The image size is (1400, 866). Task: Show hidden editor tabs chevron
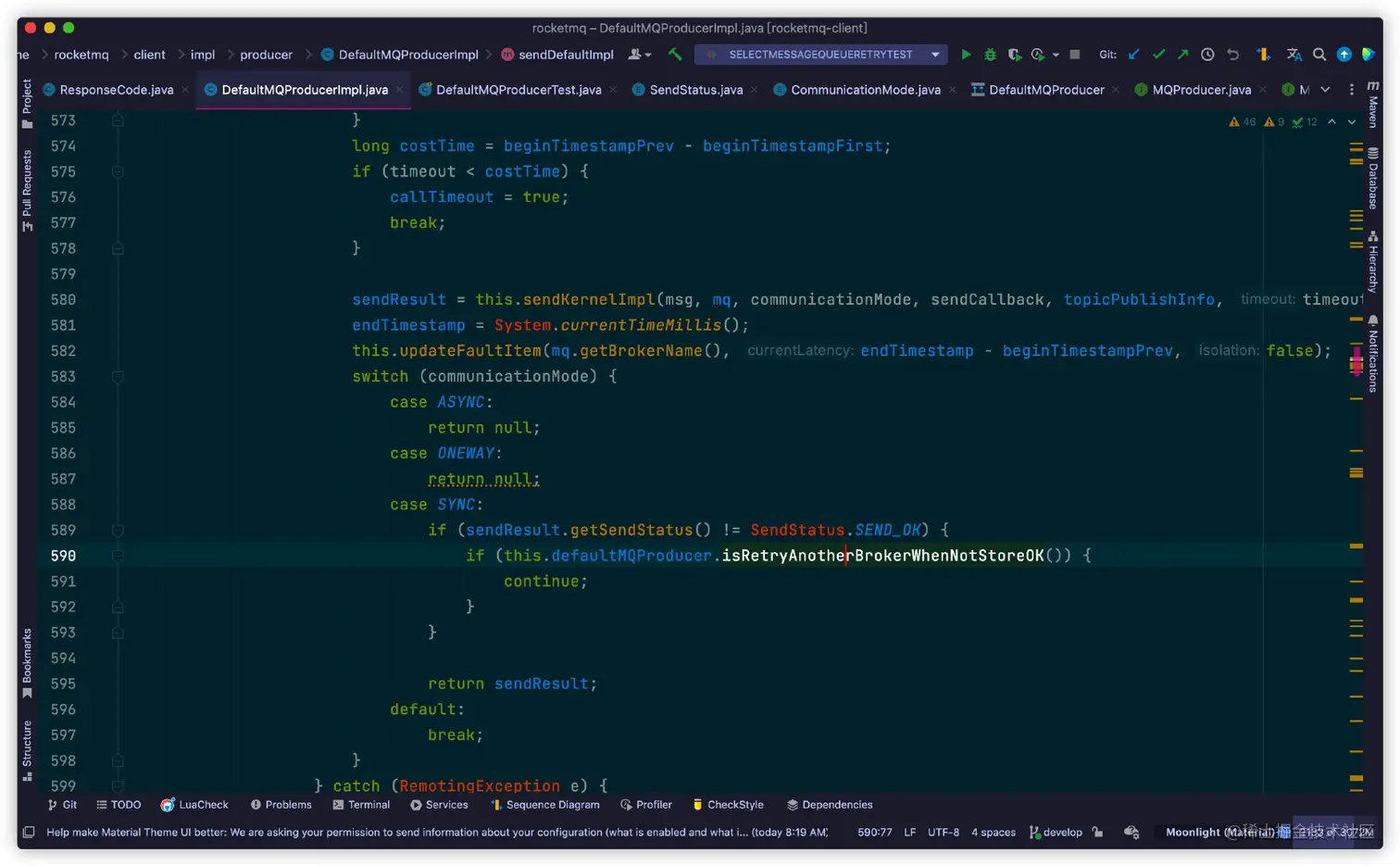(x=1326, y=90)
